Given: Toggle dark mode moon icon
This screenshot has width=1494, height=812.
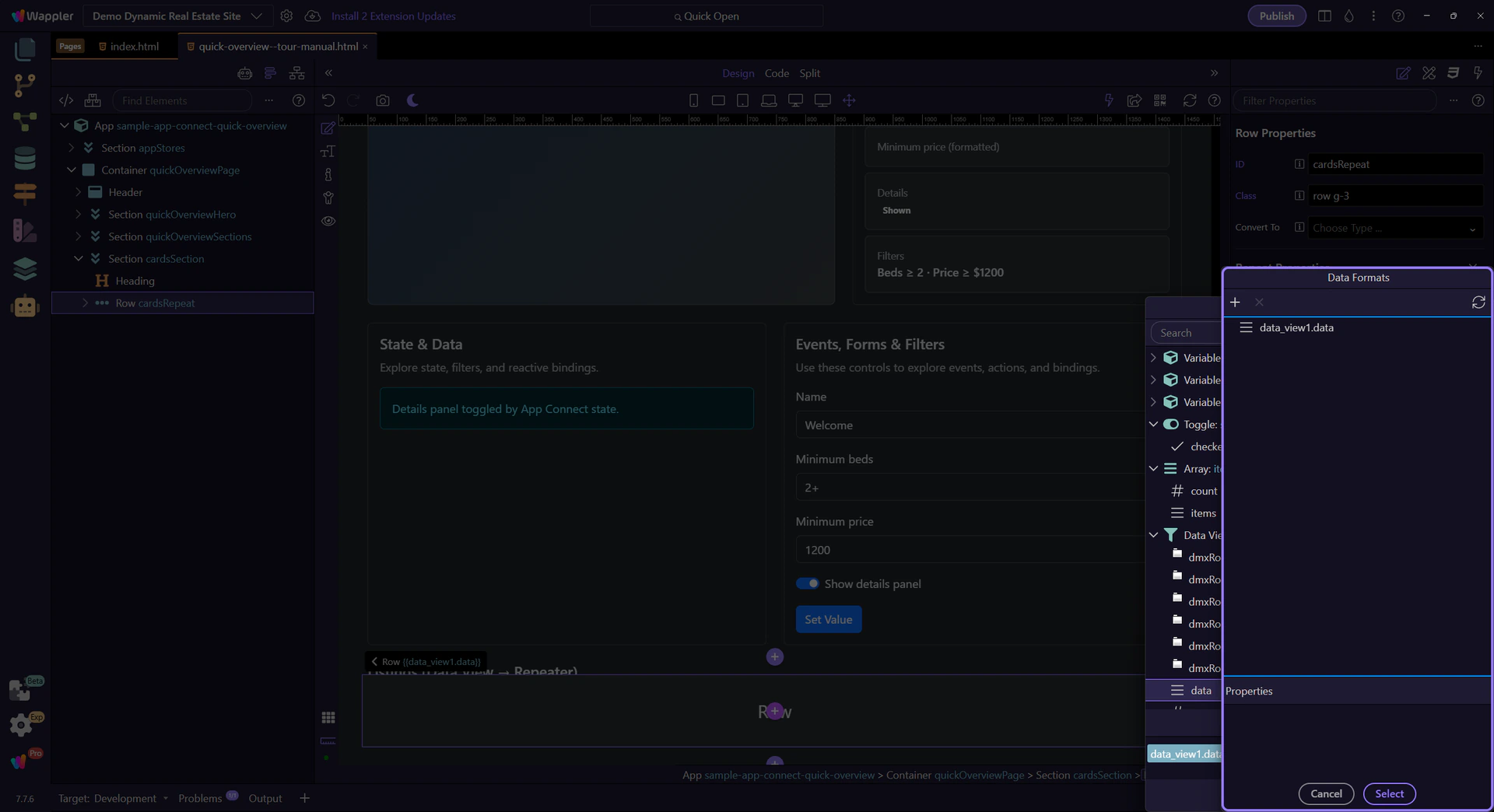Looking at the screenshot, I should click(x=412, y=100).
